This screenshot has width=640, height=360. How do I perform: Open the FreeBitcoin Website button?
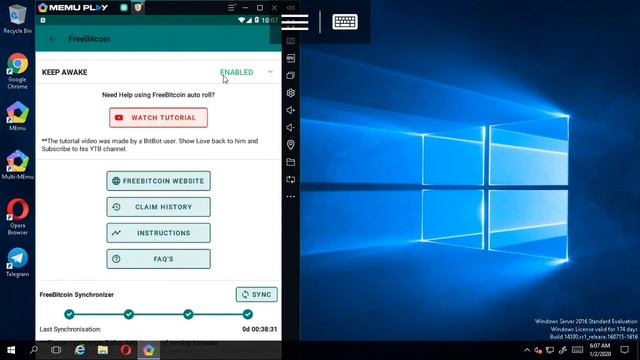tap(158, 181)
